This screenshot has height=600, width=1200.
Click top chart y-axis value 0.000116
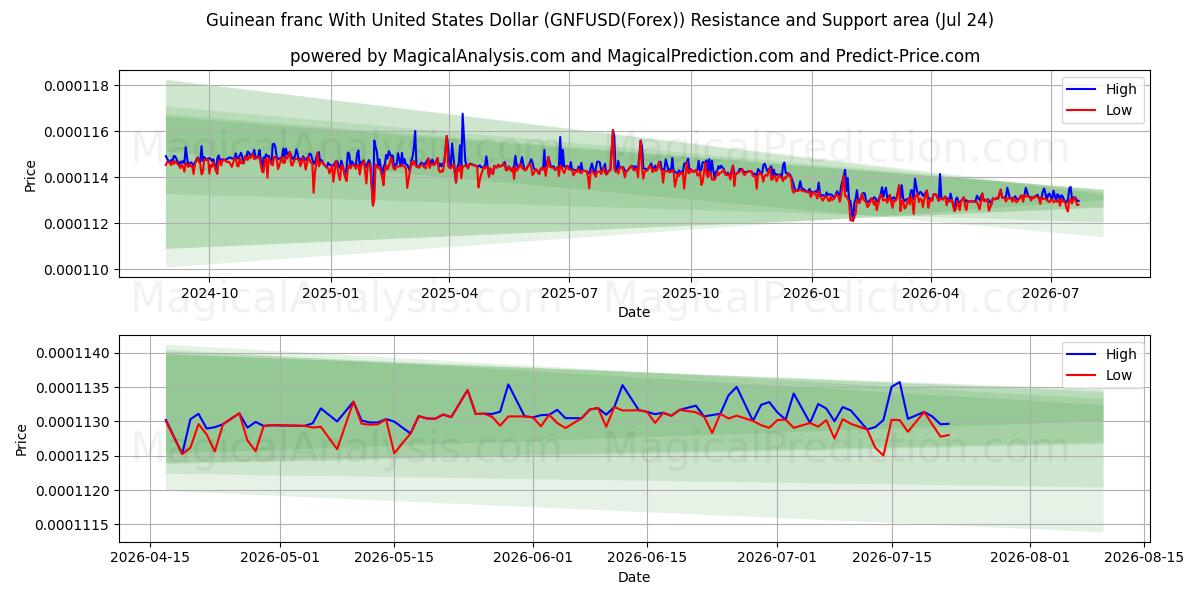click(78, 132)
